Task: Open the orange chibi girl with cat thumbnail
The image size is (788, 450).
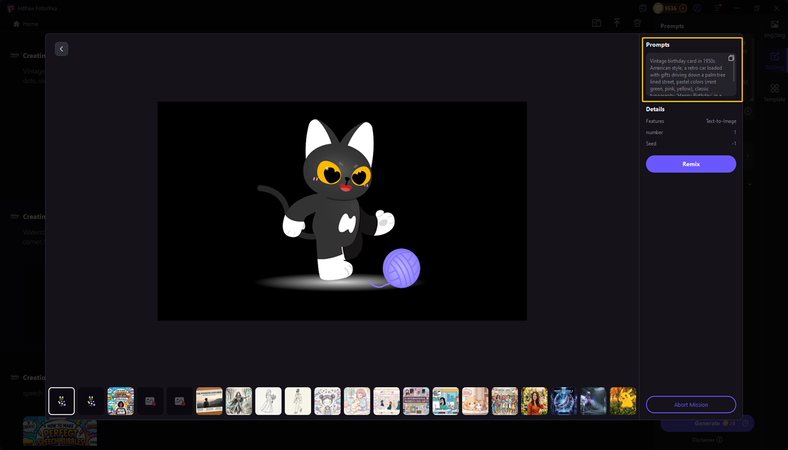Action: [x=475, y=401]
